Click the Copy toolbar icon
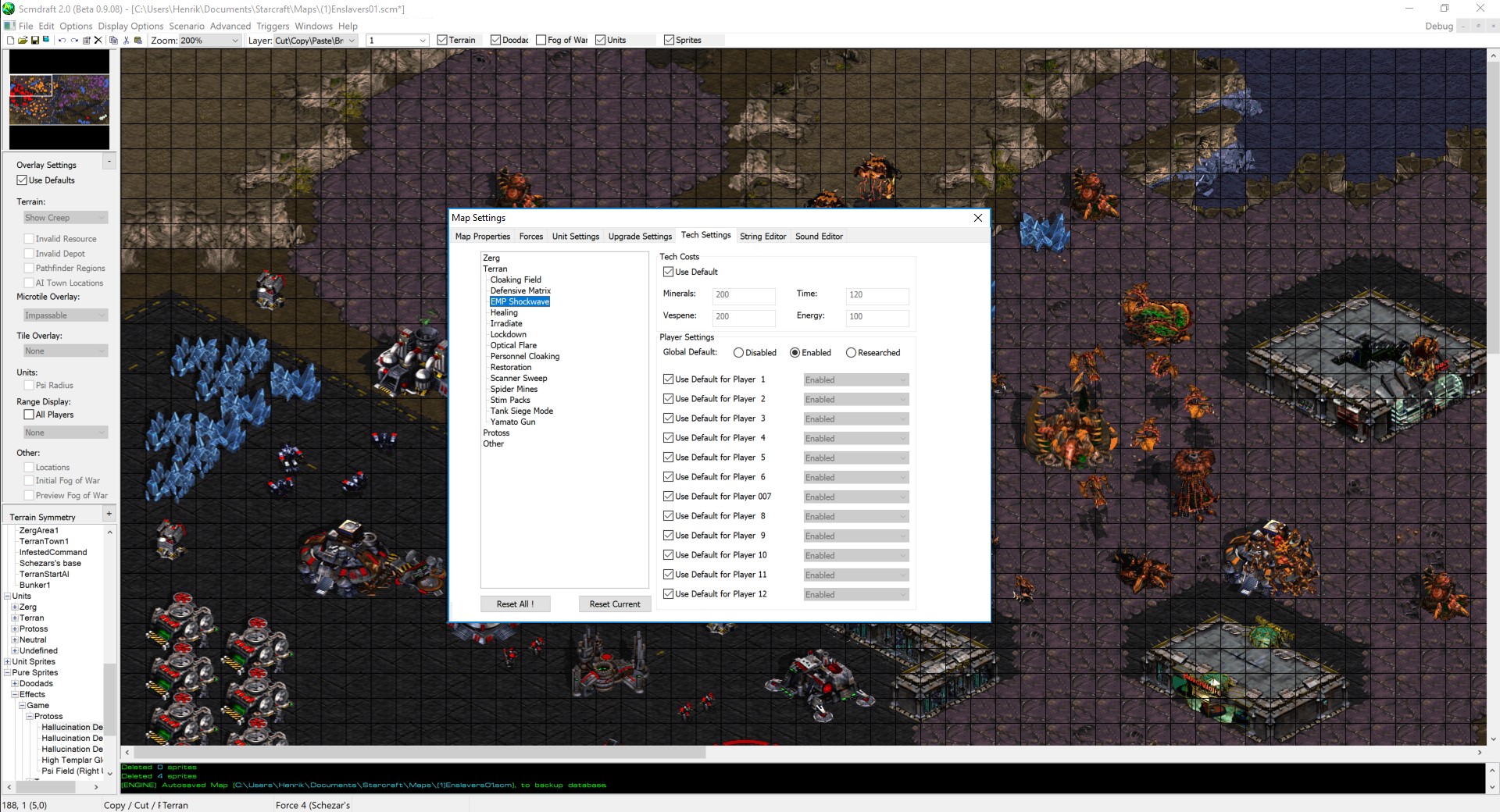Image resolution: width=1500 pixels, height=812 pixels. coord(113,40)
